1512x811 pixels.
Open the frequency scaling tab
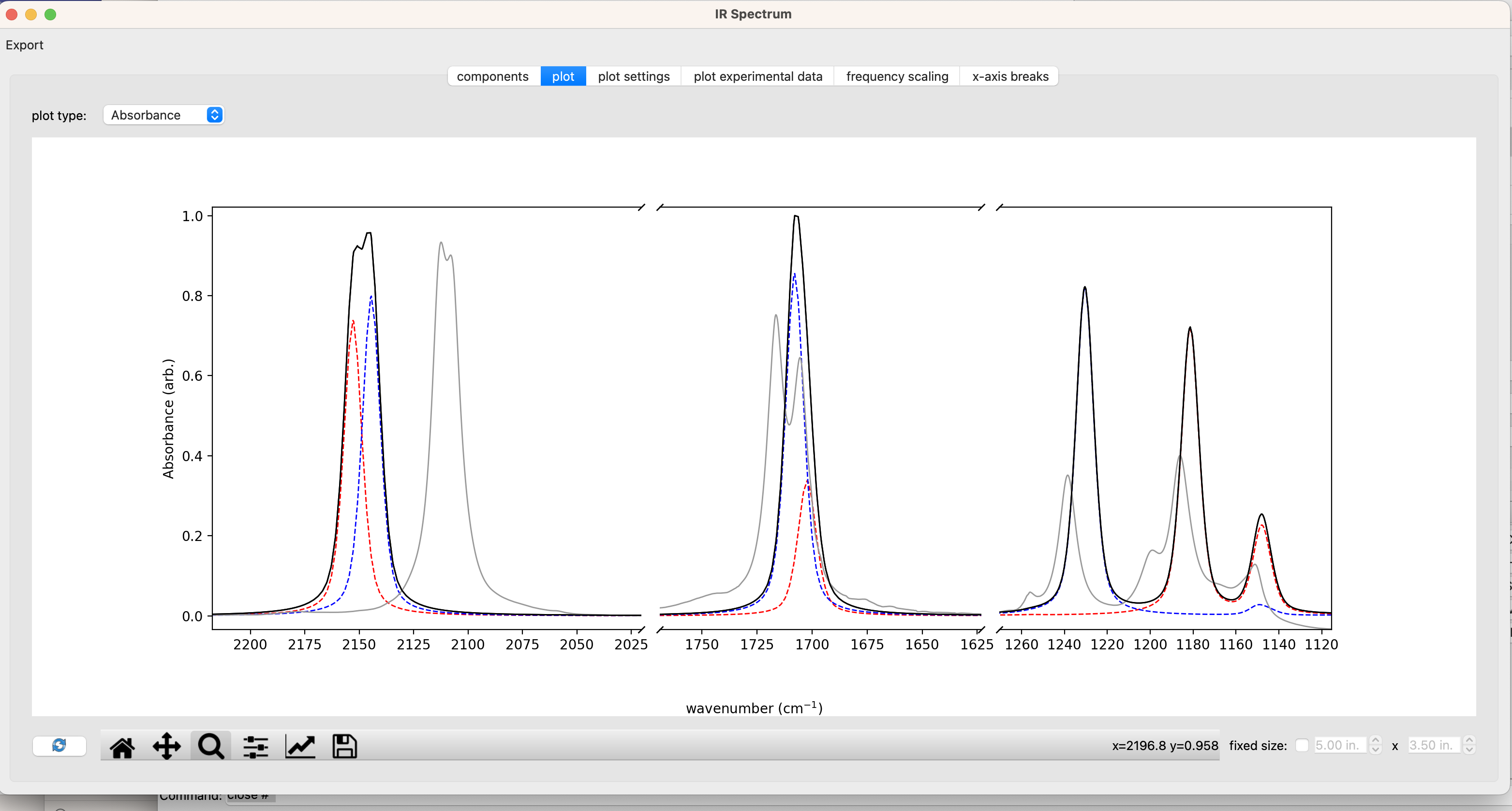[x=897, y=76]
